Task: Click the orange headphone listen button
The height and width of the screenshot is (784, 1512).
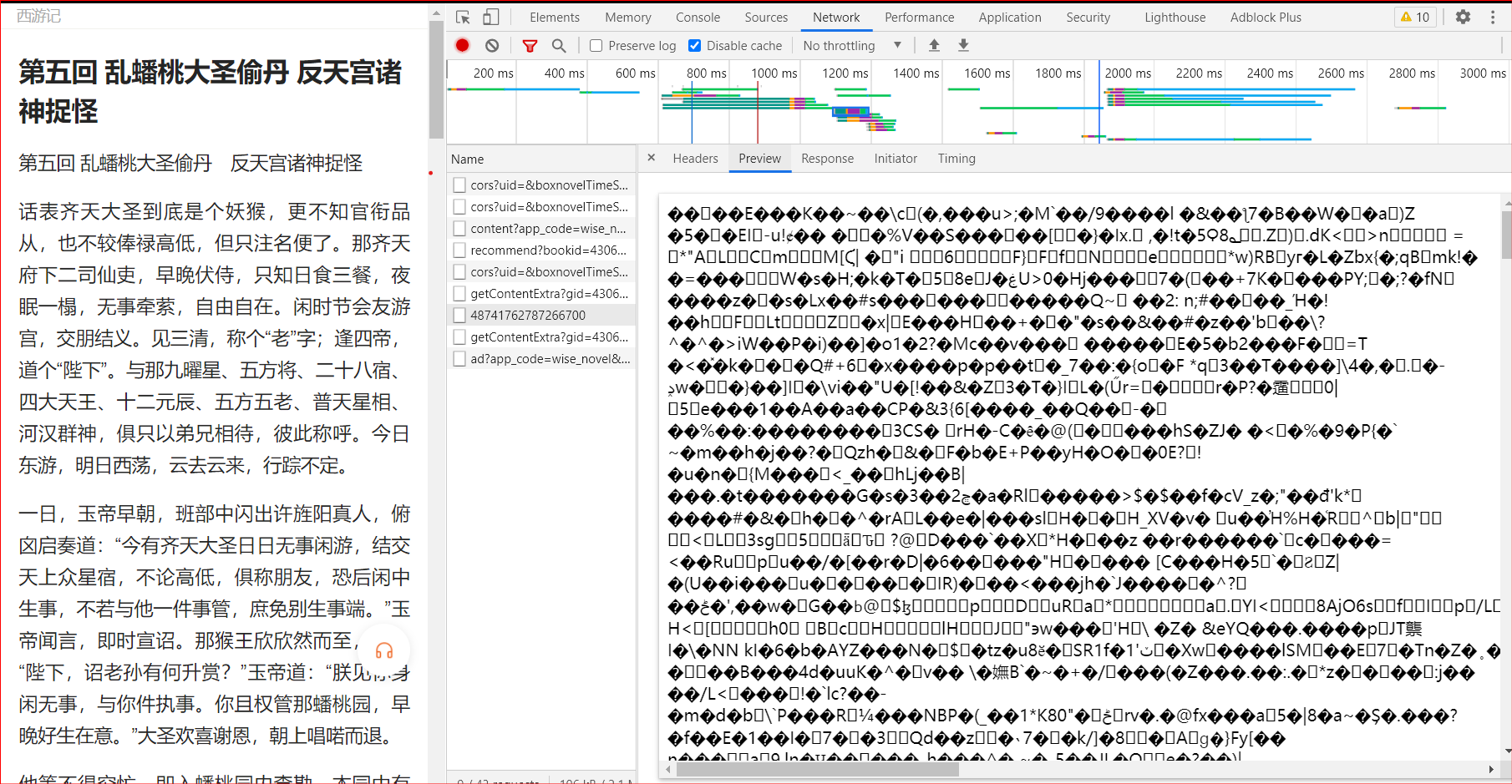Action: 384,650
